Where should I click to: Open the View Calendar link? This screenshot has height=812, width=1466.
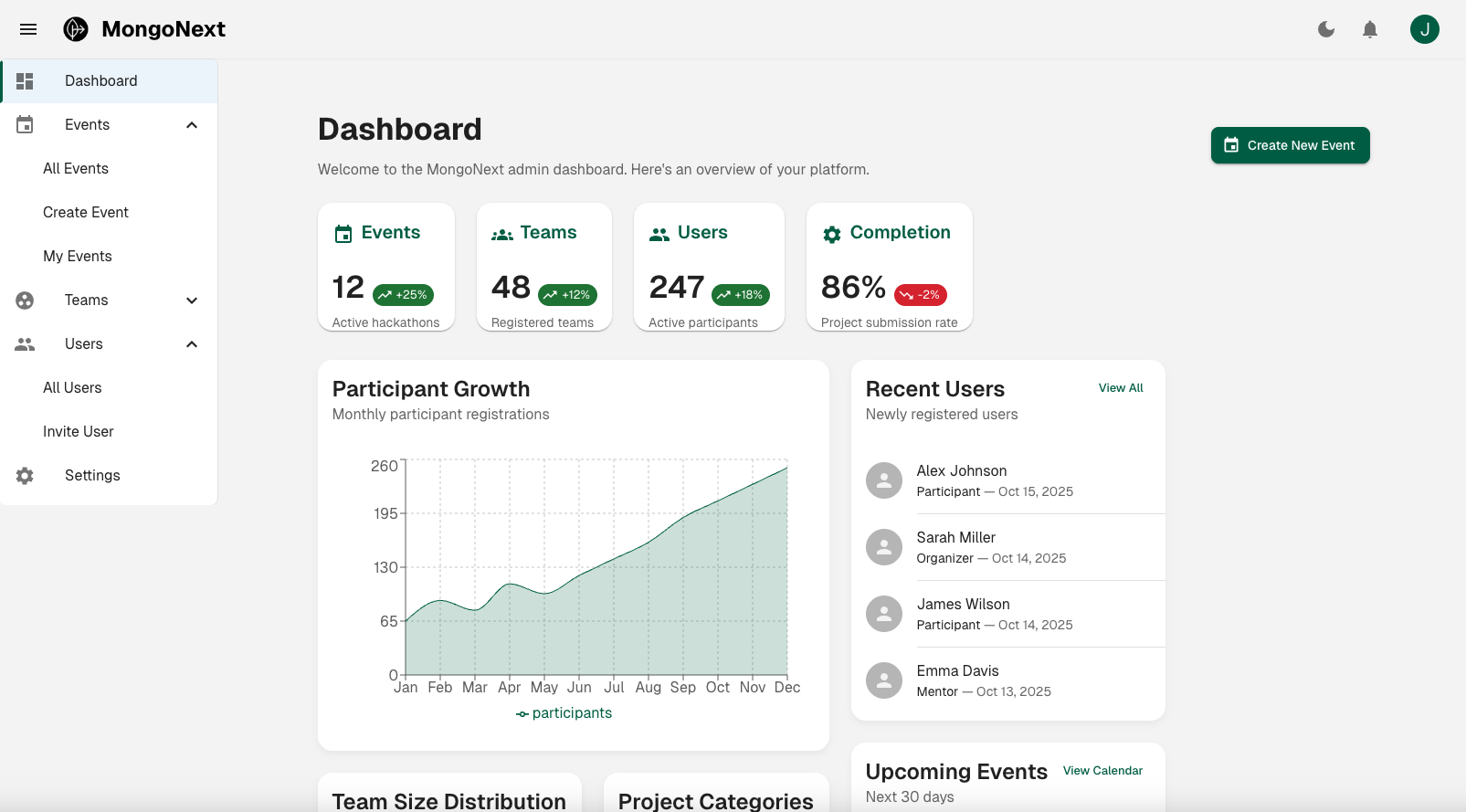point(1102,771)
